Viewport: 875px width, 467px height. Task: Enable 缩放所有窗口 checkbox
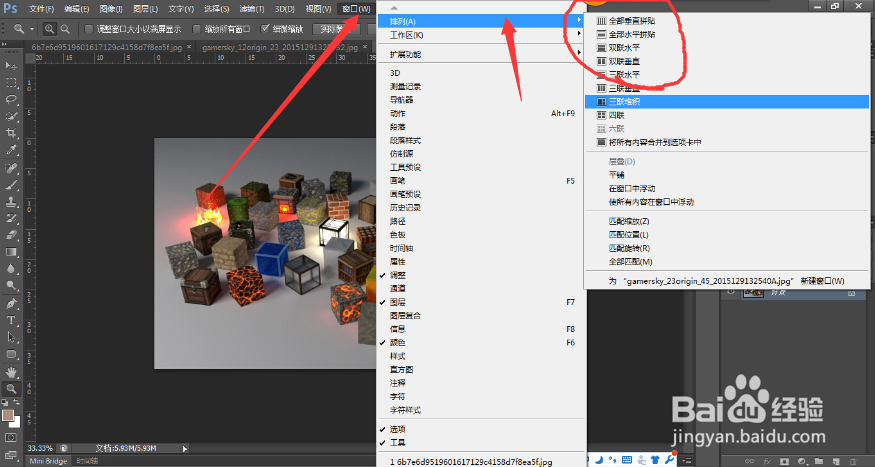click(x=196, y=28)
